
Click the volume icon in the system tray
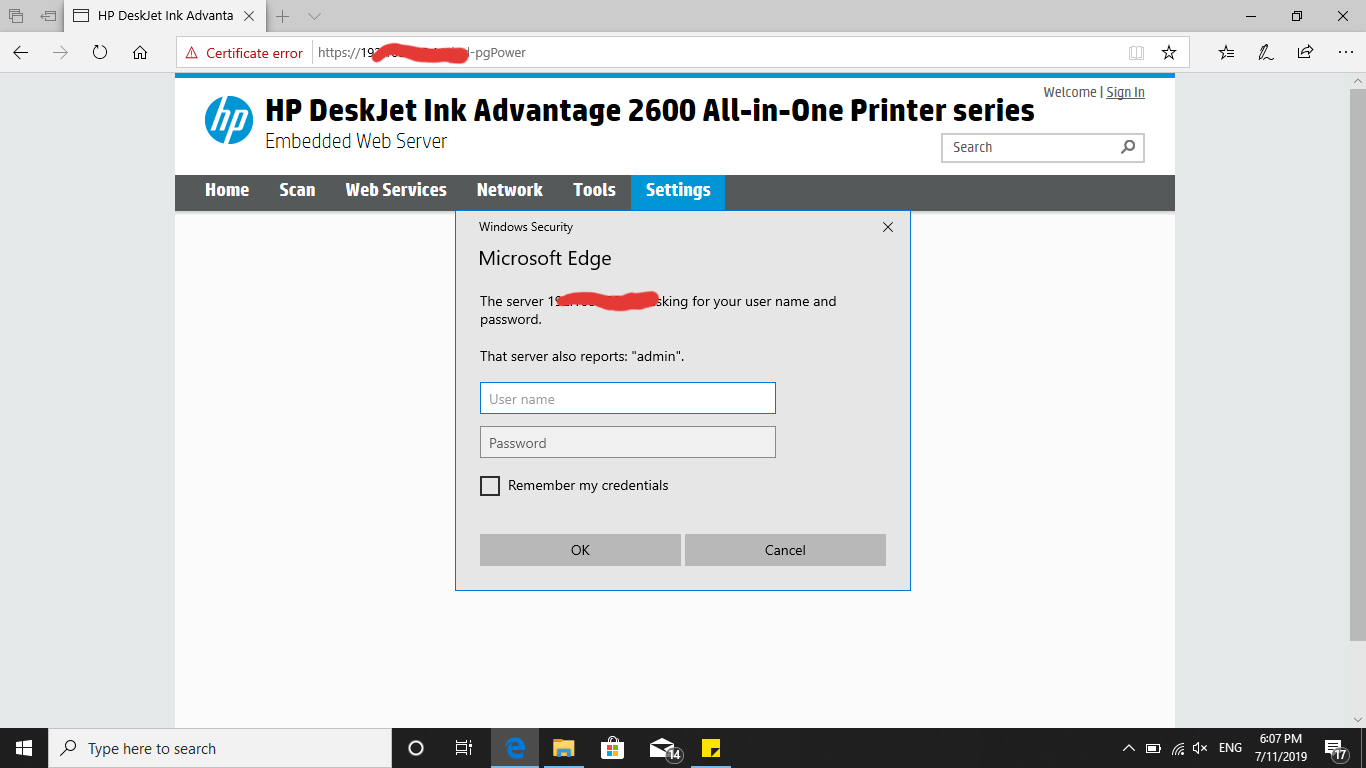coord(1199,747)
